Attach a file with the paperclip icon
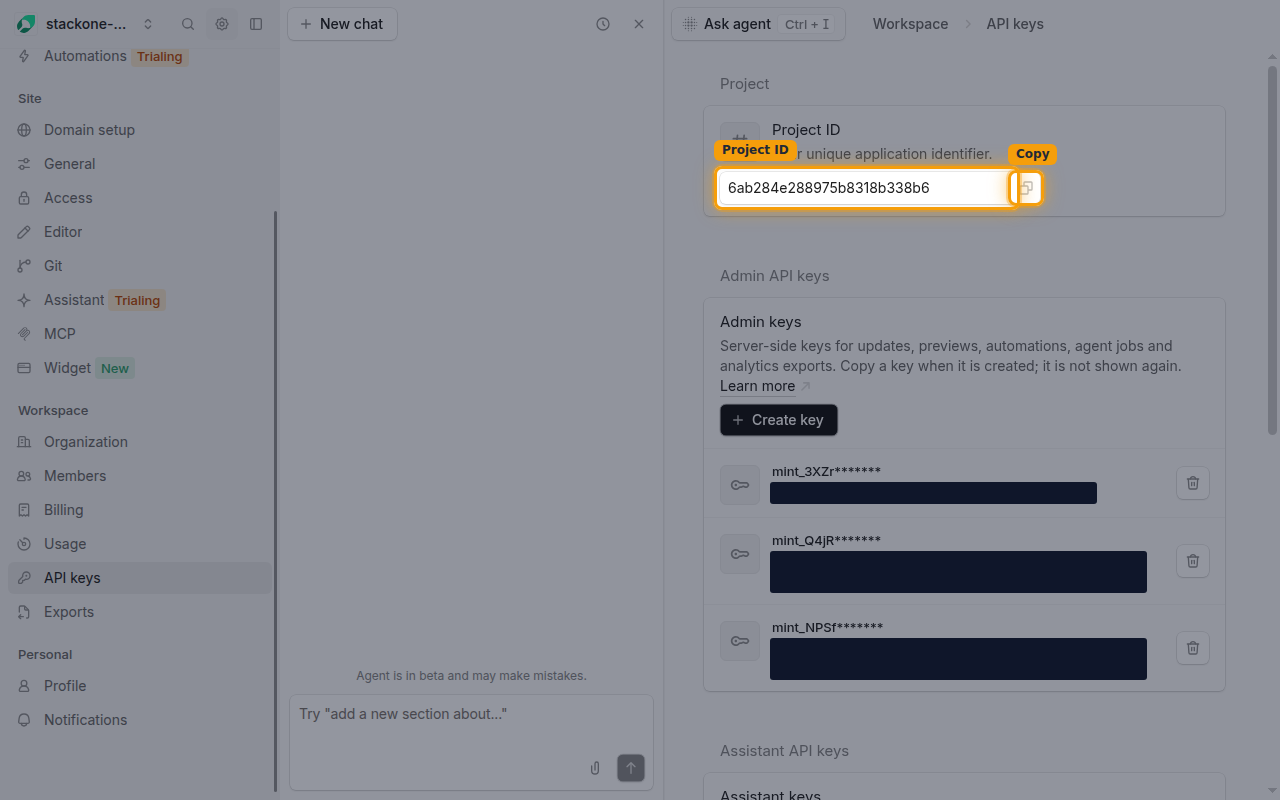This screenshot has width=1280, height=800. 595,768
